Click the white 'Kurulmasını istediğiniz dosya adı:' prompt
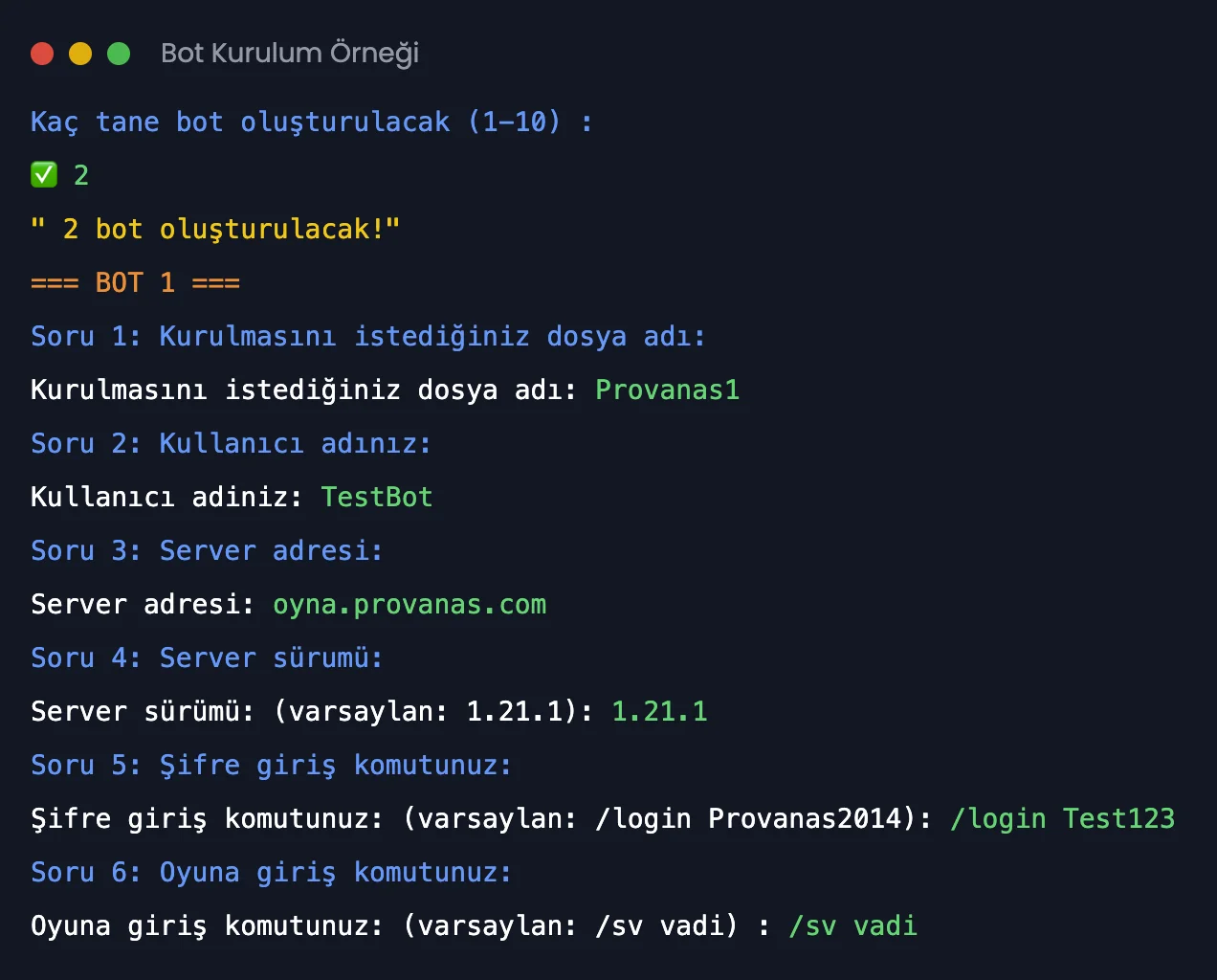This screenshot has width=1217, height=980. 304,390
